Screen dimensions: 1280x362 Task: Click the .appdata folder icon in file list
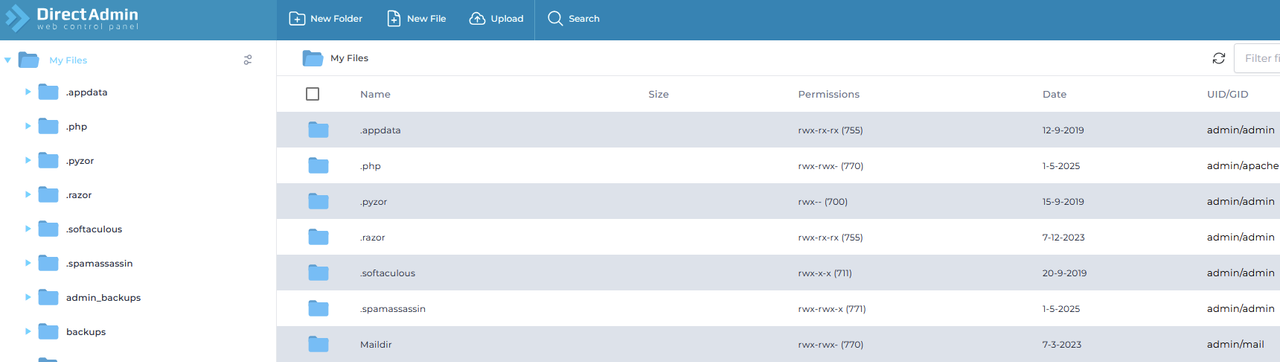point(318,130)
